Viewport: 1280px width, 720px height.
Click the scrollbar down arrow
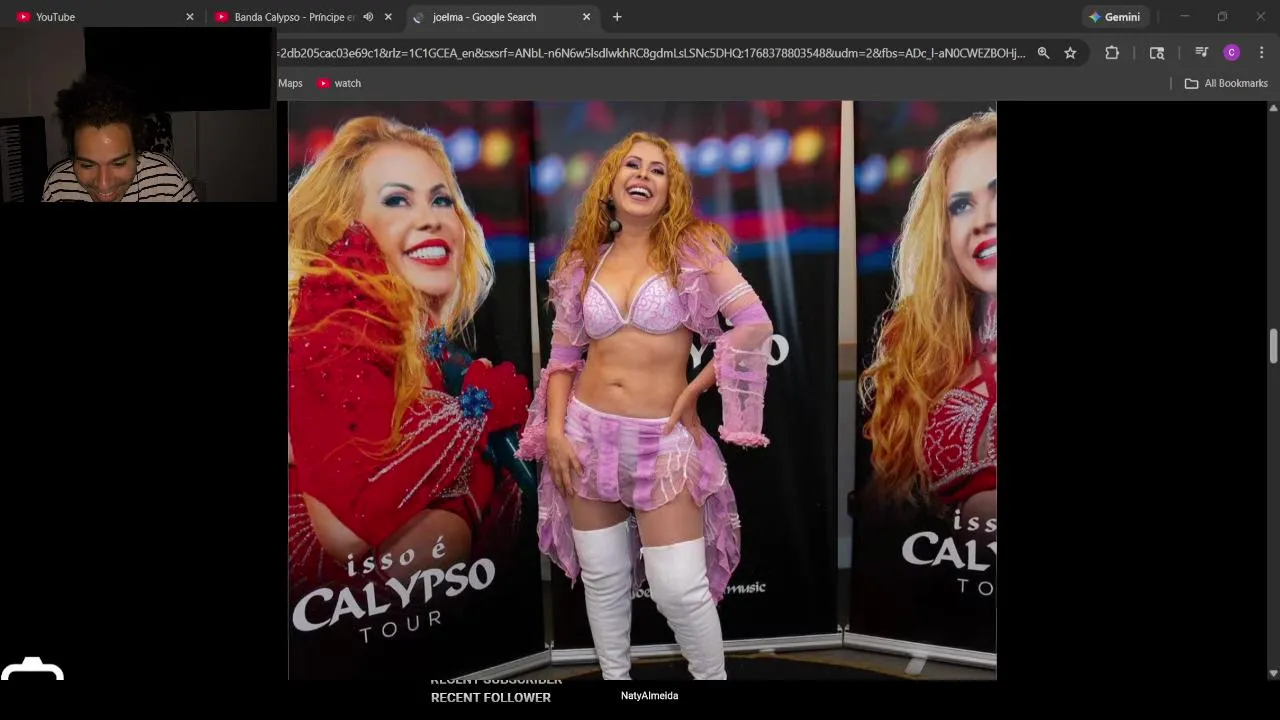point(1273,674)
